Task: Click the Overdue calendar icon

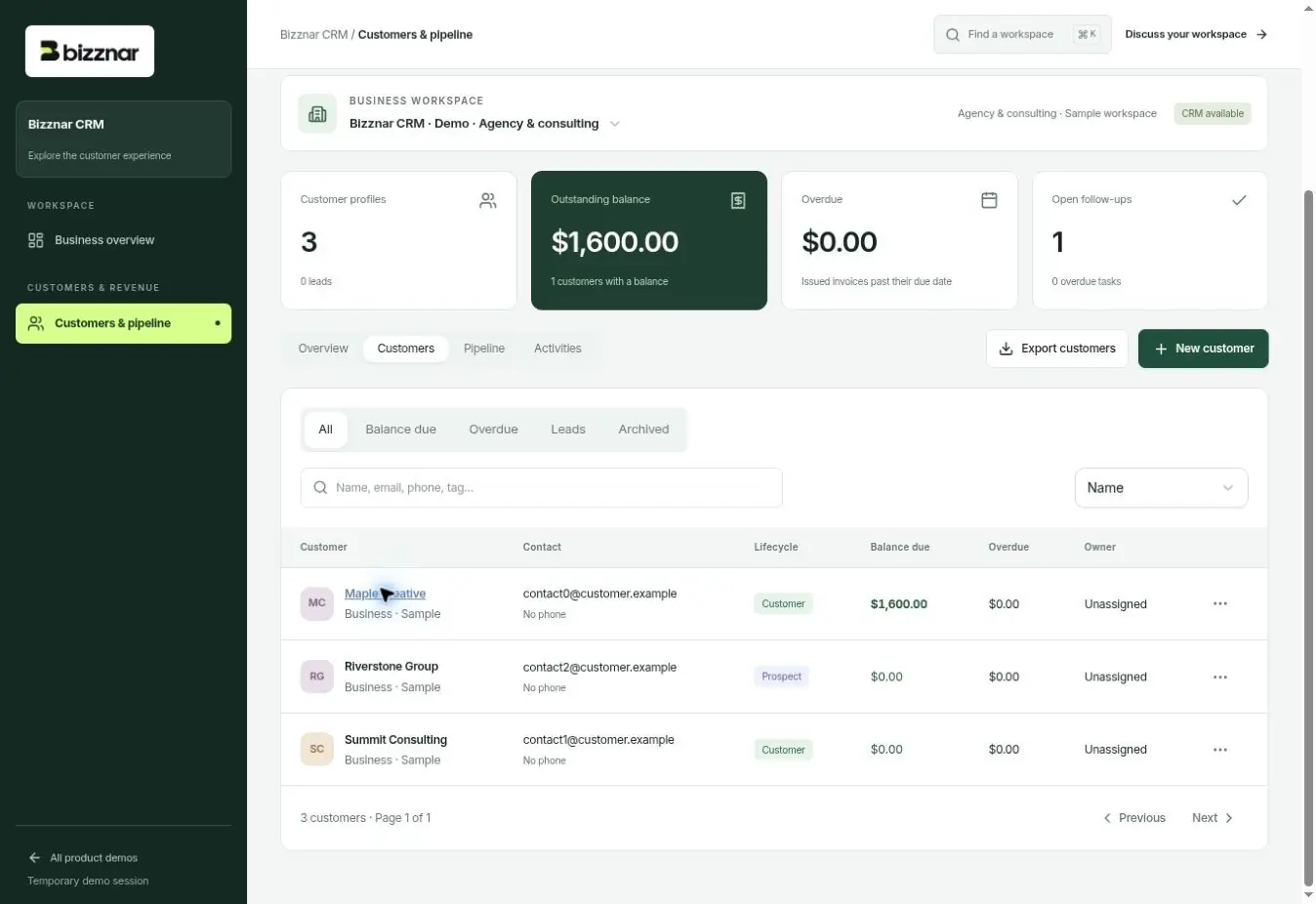Action: (989, 200)
